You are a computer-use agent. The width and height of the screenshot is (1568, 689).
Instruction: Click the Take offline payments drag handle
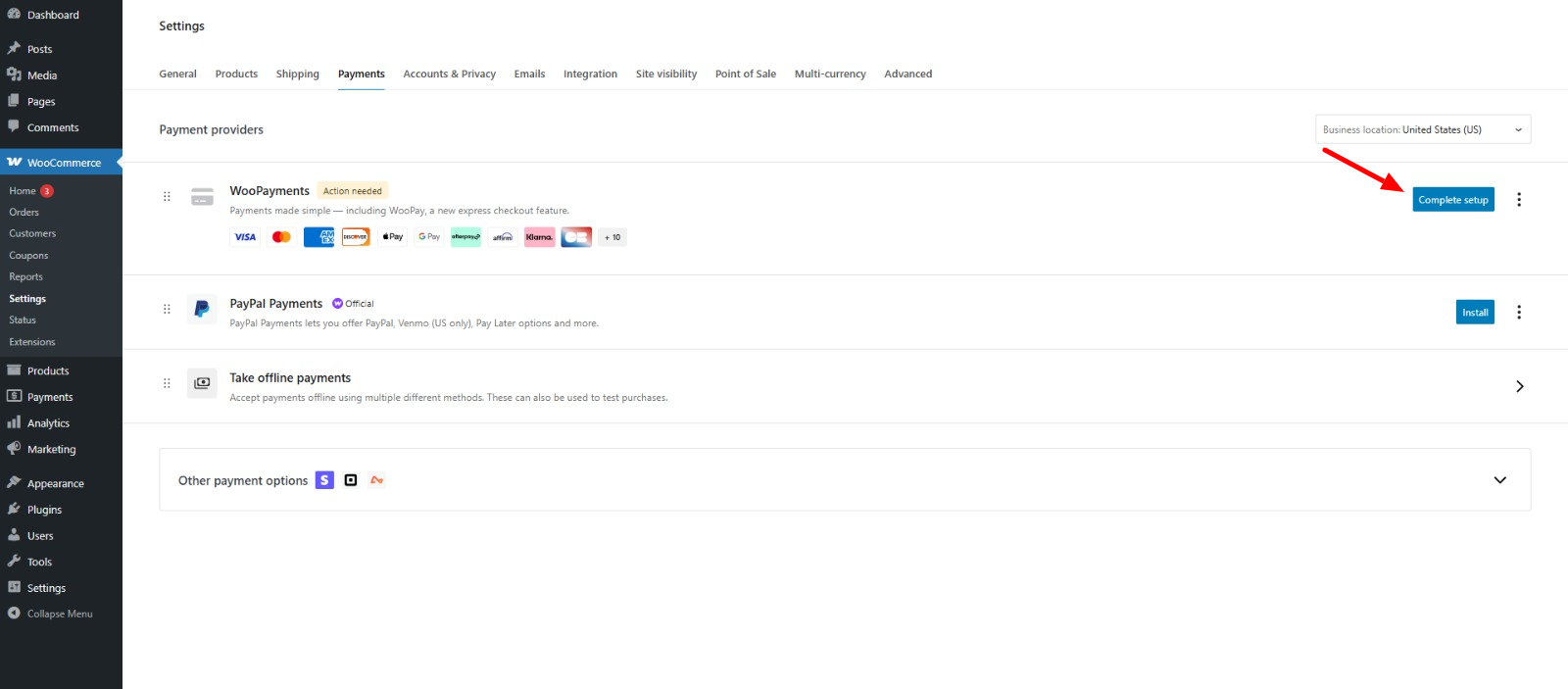(167, 383)
